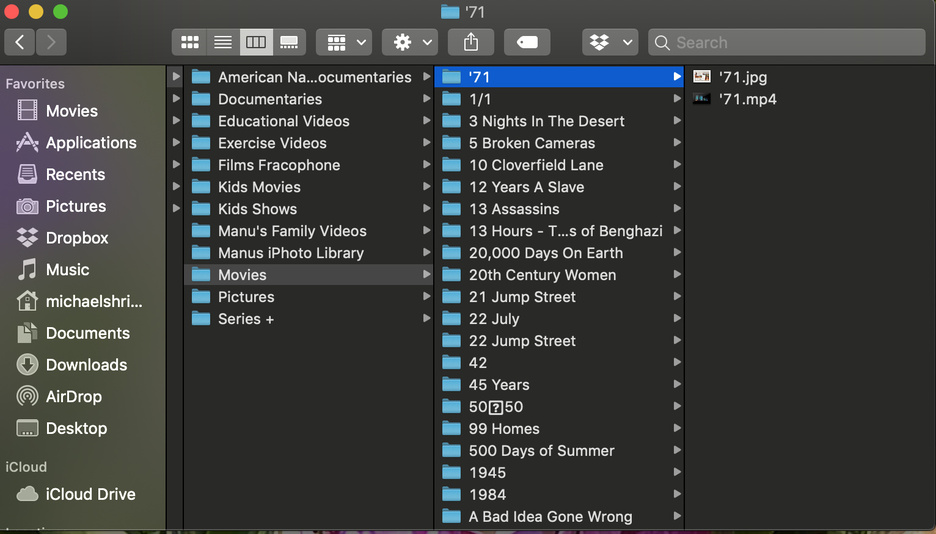Open the 12 Years A Slave folder
936x534 pixels.
point(526,187)
